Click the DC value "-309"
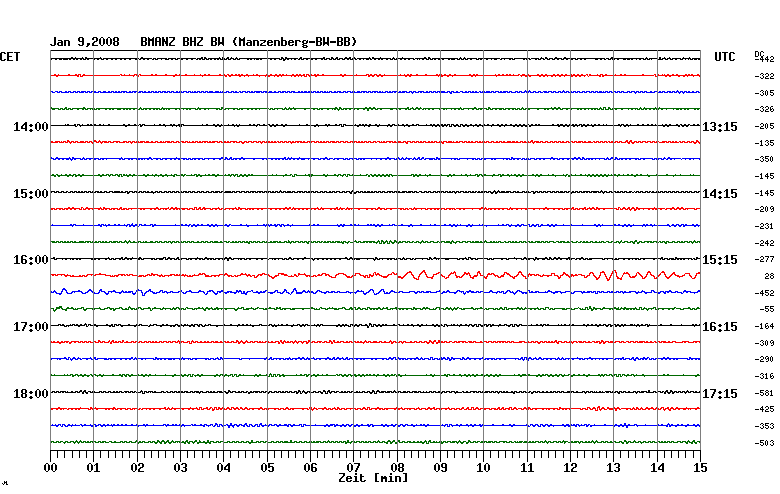Image resolution: width=780 pixels, height=494 pixels. (x=765, y=343)
